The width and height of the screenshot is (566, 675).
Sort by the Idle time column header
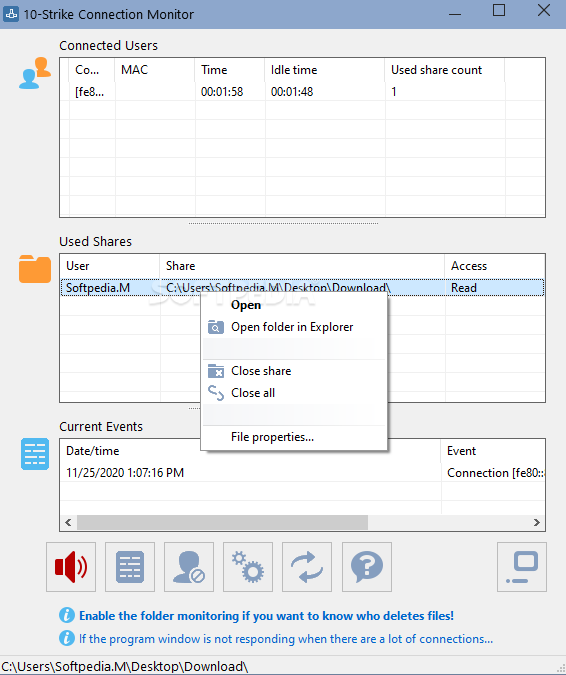point(325,70)
